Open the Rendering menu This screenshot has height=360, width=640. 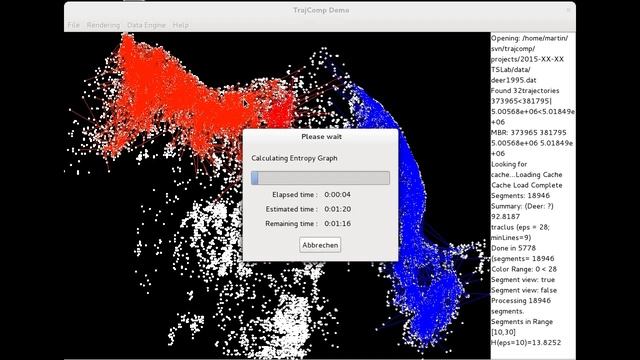(103, 25)
